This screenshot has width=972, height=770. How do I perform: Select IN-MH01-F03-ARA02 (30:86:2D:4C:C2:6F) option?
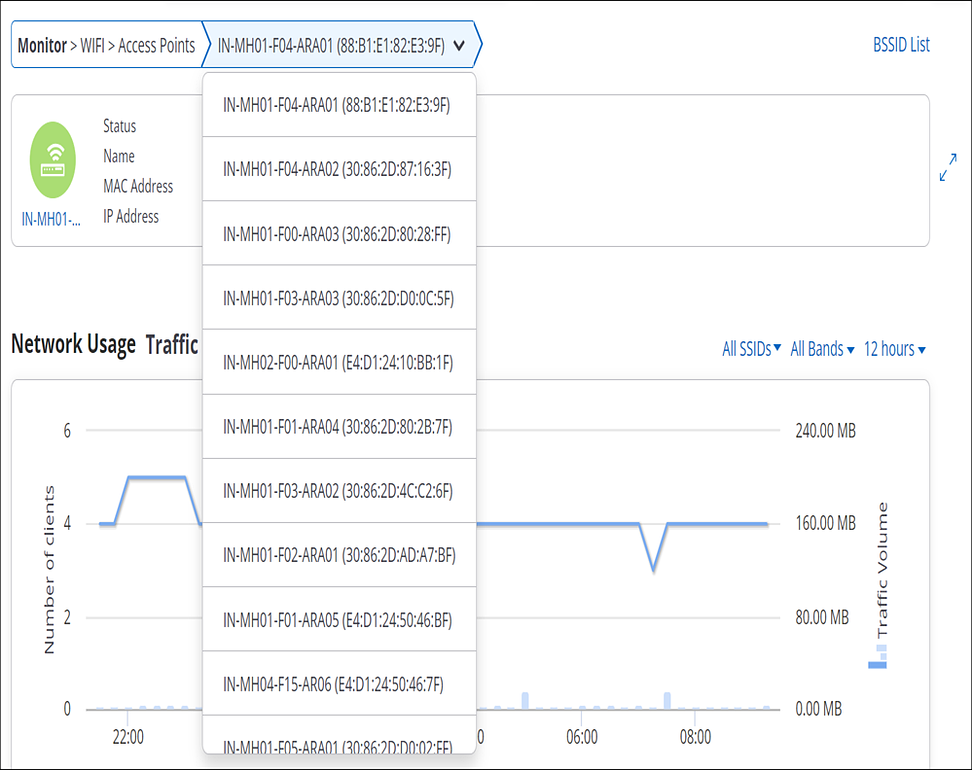[339, 491]
